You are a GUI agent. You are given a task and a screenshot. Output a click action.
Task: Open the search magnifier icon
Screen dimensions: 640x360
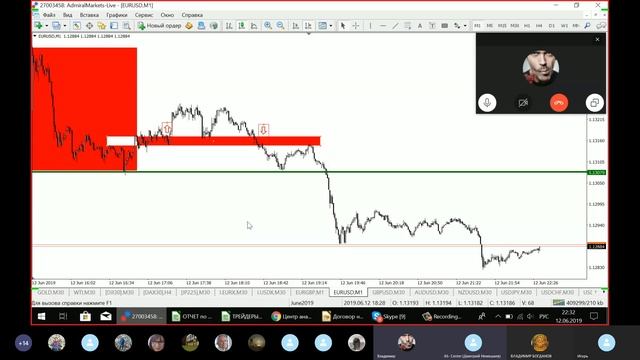587,26
